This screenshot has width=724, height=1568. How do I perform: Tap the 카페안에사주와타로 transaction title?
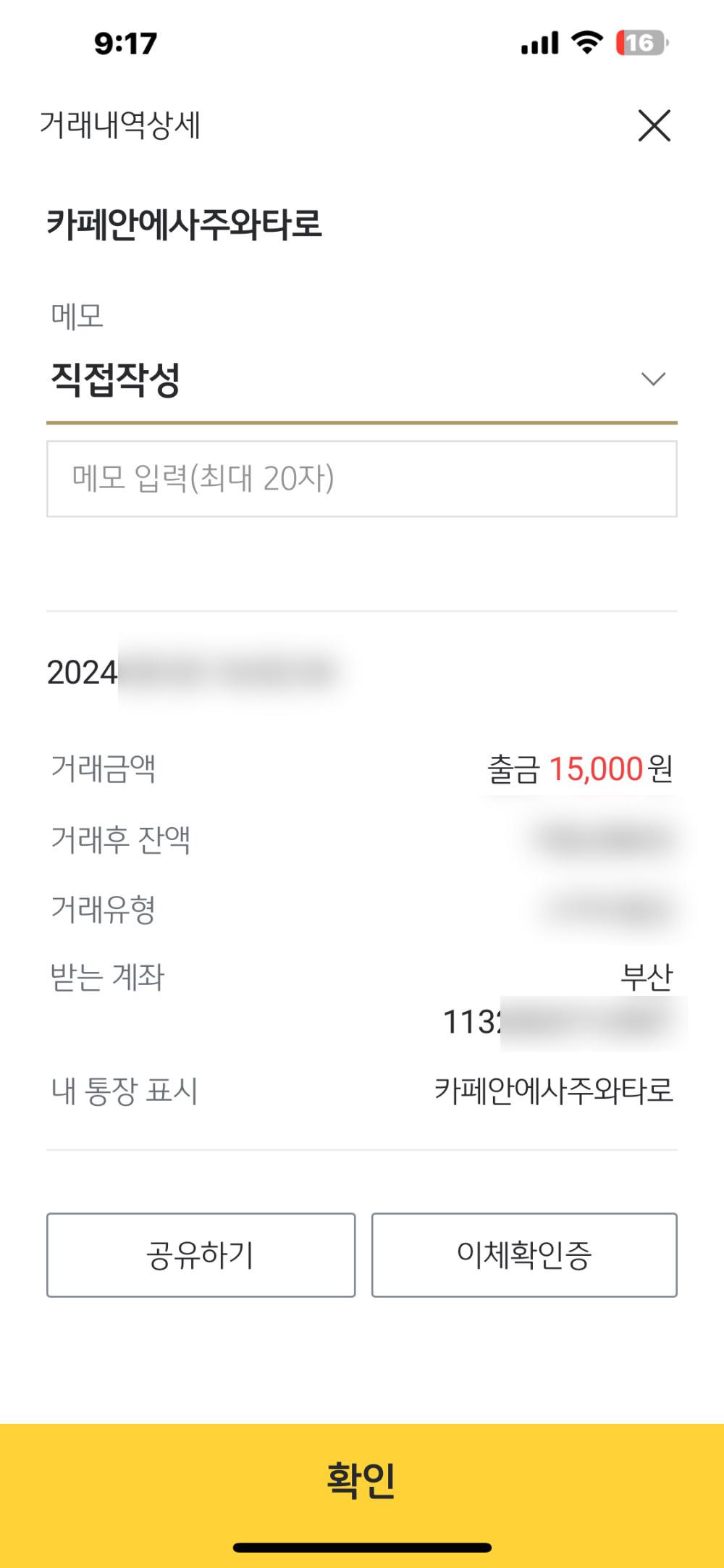(185, 224)
